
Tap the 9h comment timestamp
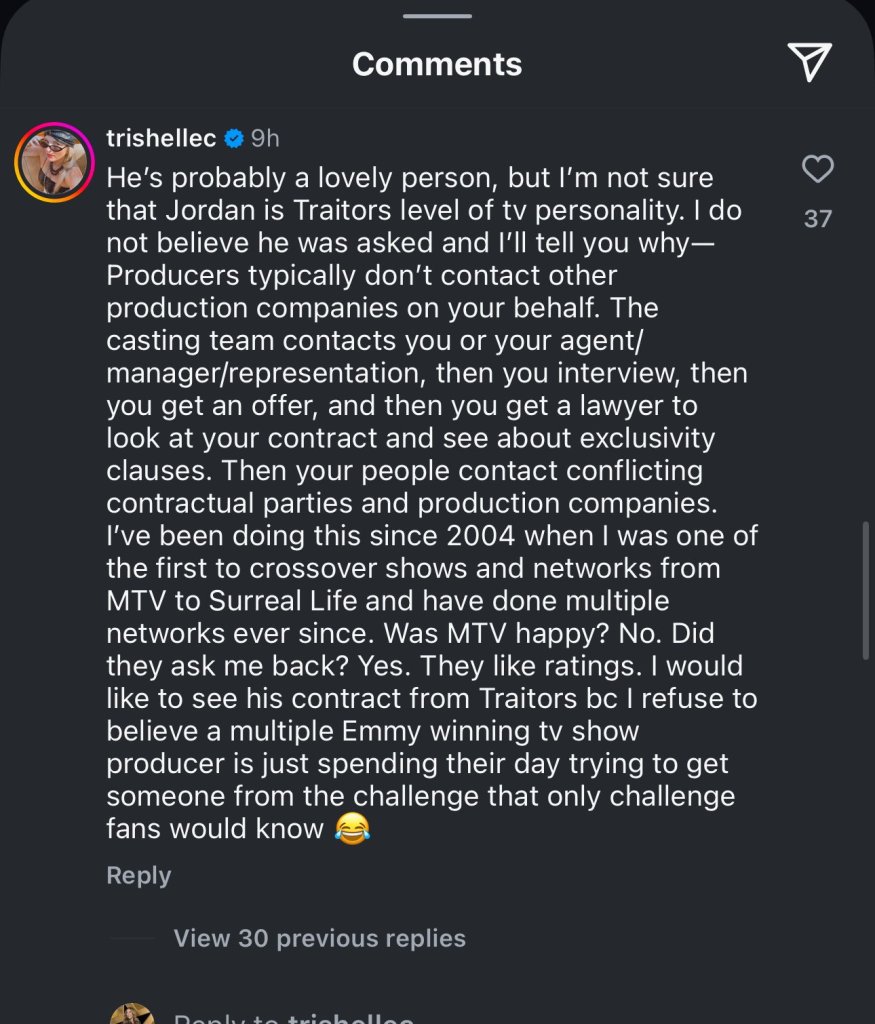coord(265,138)
